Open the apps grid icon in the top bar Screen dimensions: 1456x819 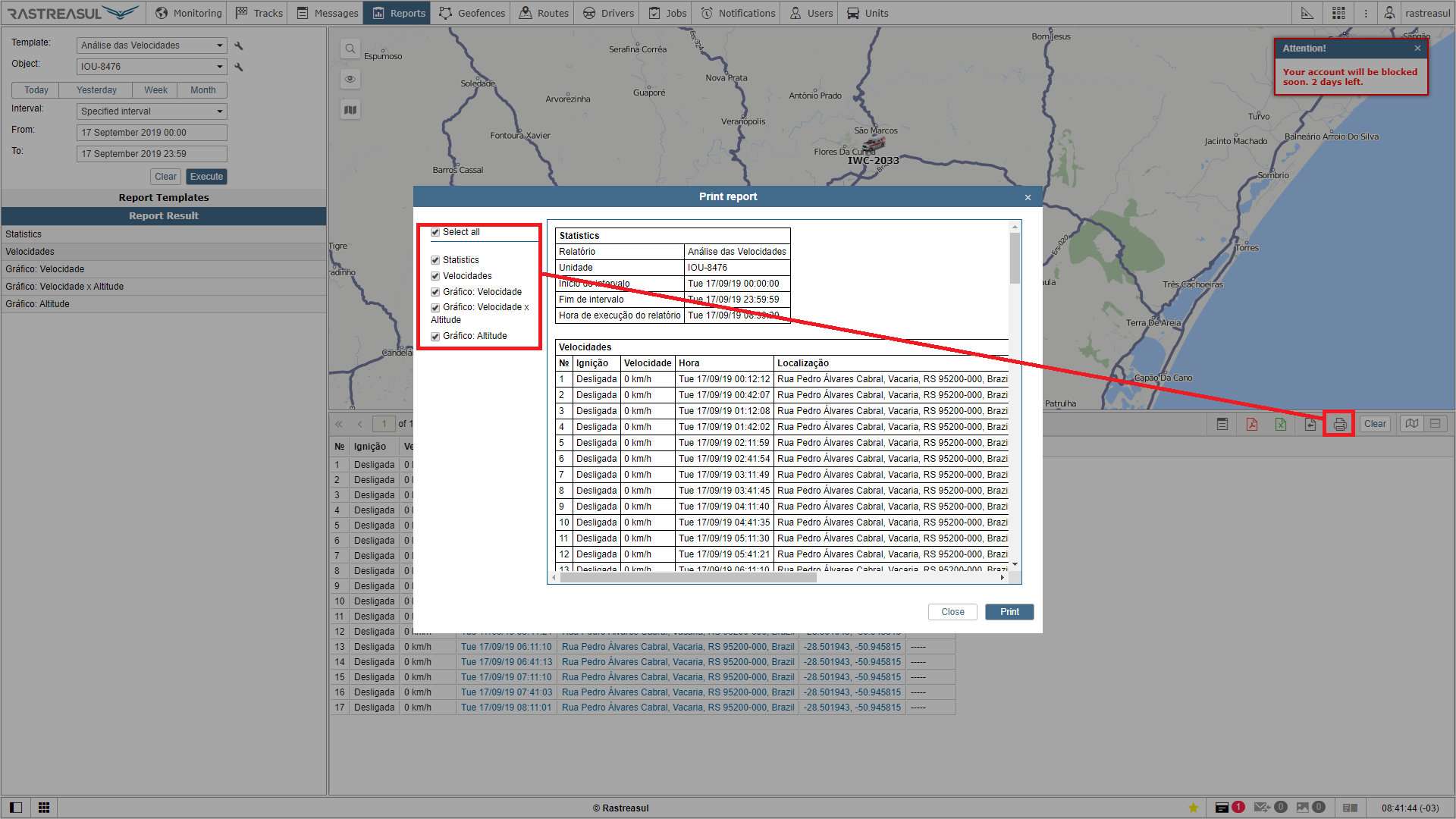click(x=1338, y=13)
